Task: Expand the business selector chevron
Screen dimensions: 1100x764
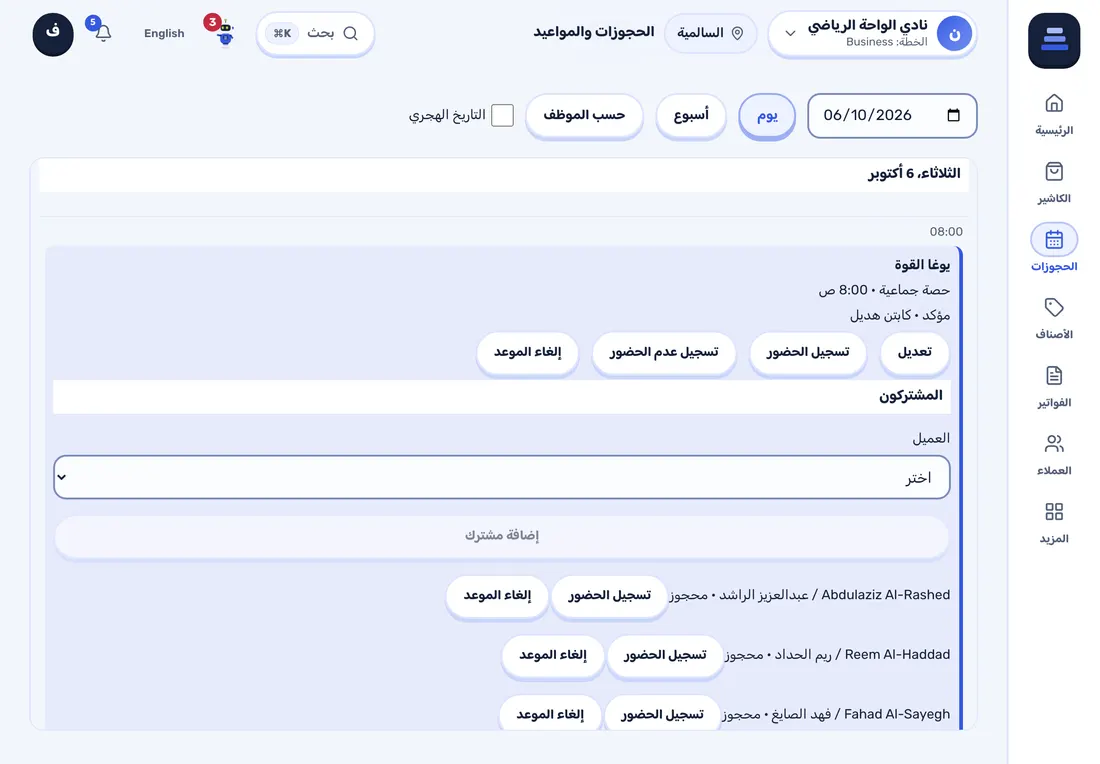Action: pyautogui.click(x=790, y=34)
